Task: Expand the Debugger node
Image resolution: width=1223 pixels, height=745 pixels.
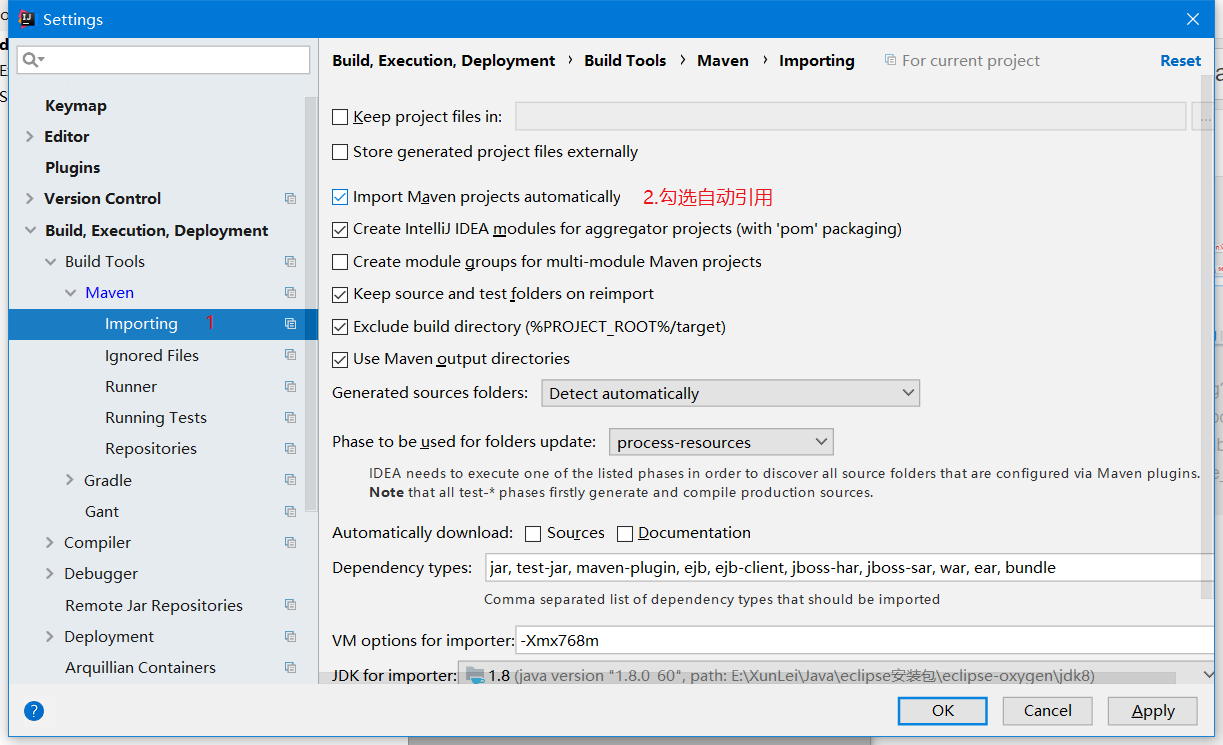Action: pos(49,574)
